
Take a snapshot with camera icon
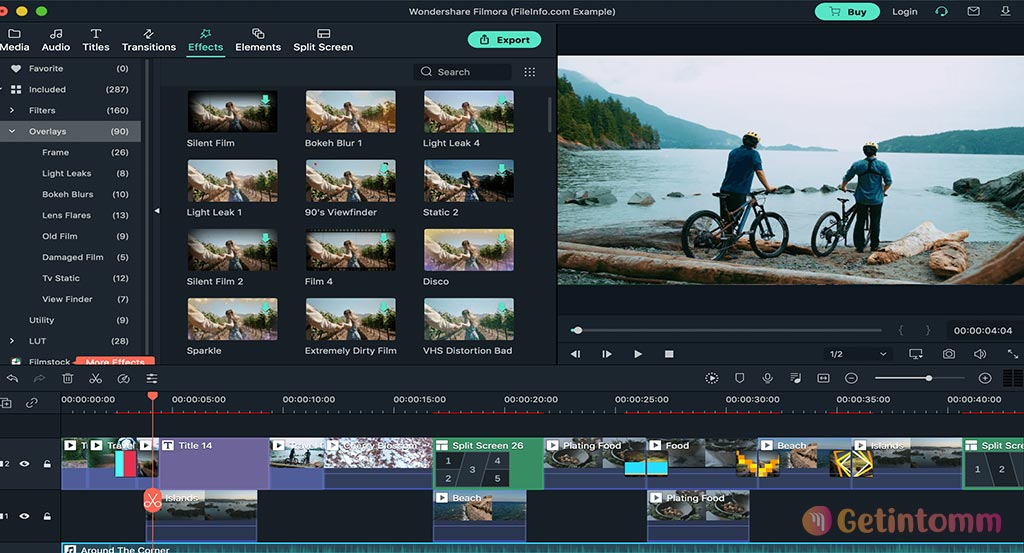tap(949, 354)
